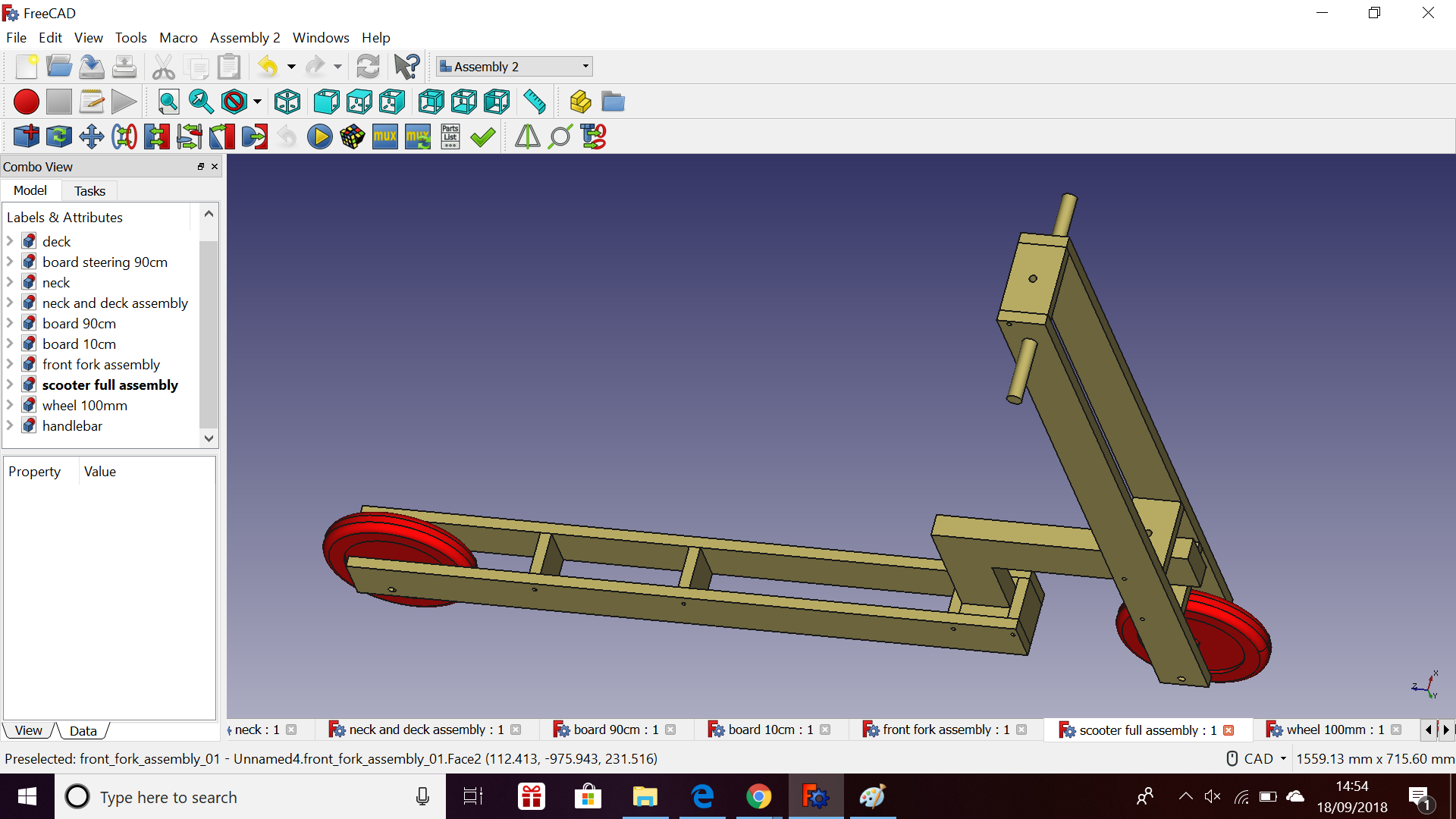This screenshot has width=1456, height=819.
Task: Run the constraint solver blue play icon
Action: tap(320, 136)
